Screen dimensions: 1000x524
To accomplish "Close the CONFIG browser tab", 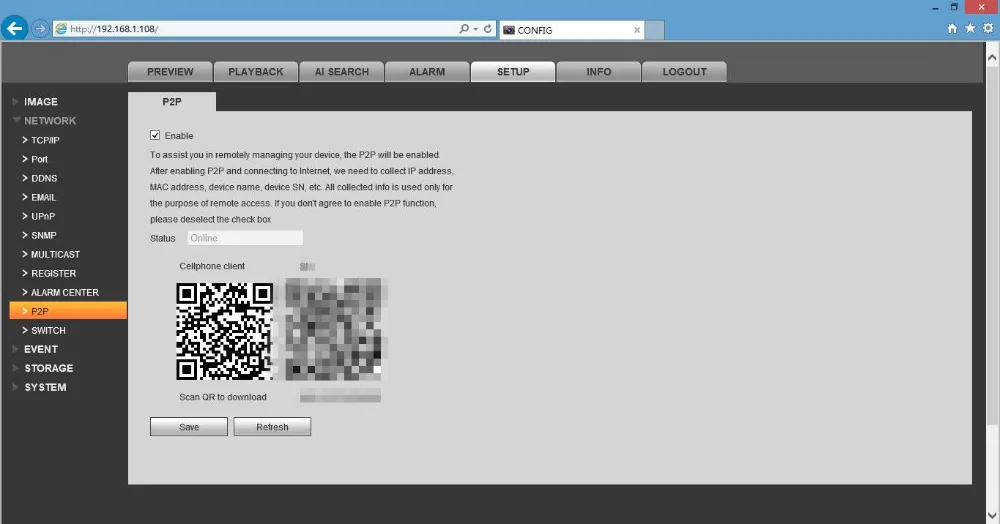I will pyautogui.click(x=636, y=30).
